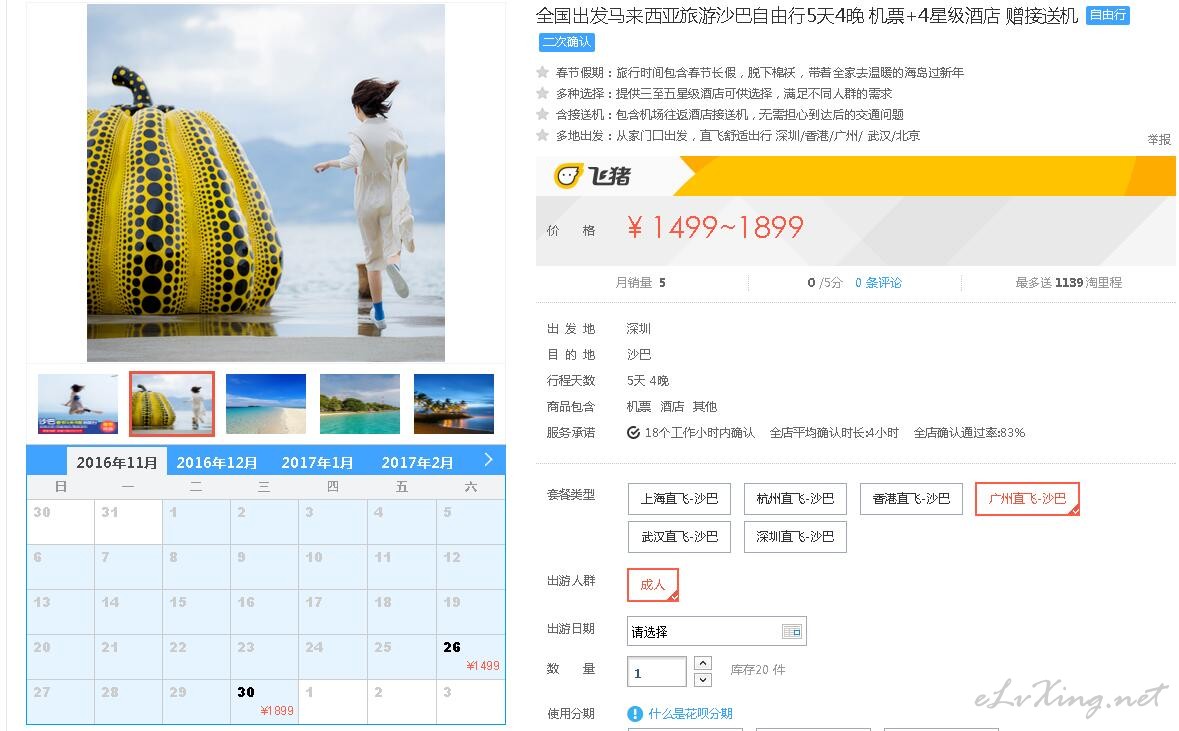Select the 香港直飞-沙巴 package option

coord(911,499)
